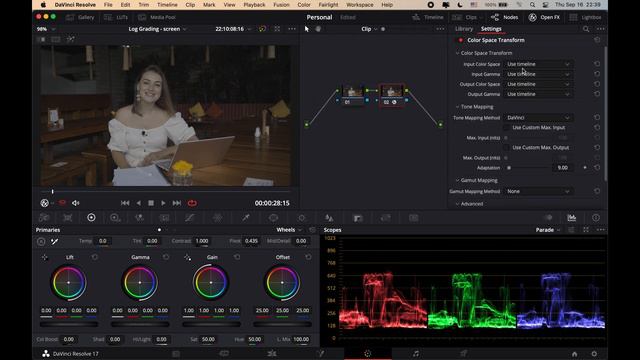Toggle loop playback
Viewport: 640px width, 360px height.
coord(192,203)
